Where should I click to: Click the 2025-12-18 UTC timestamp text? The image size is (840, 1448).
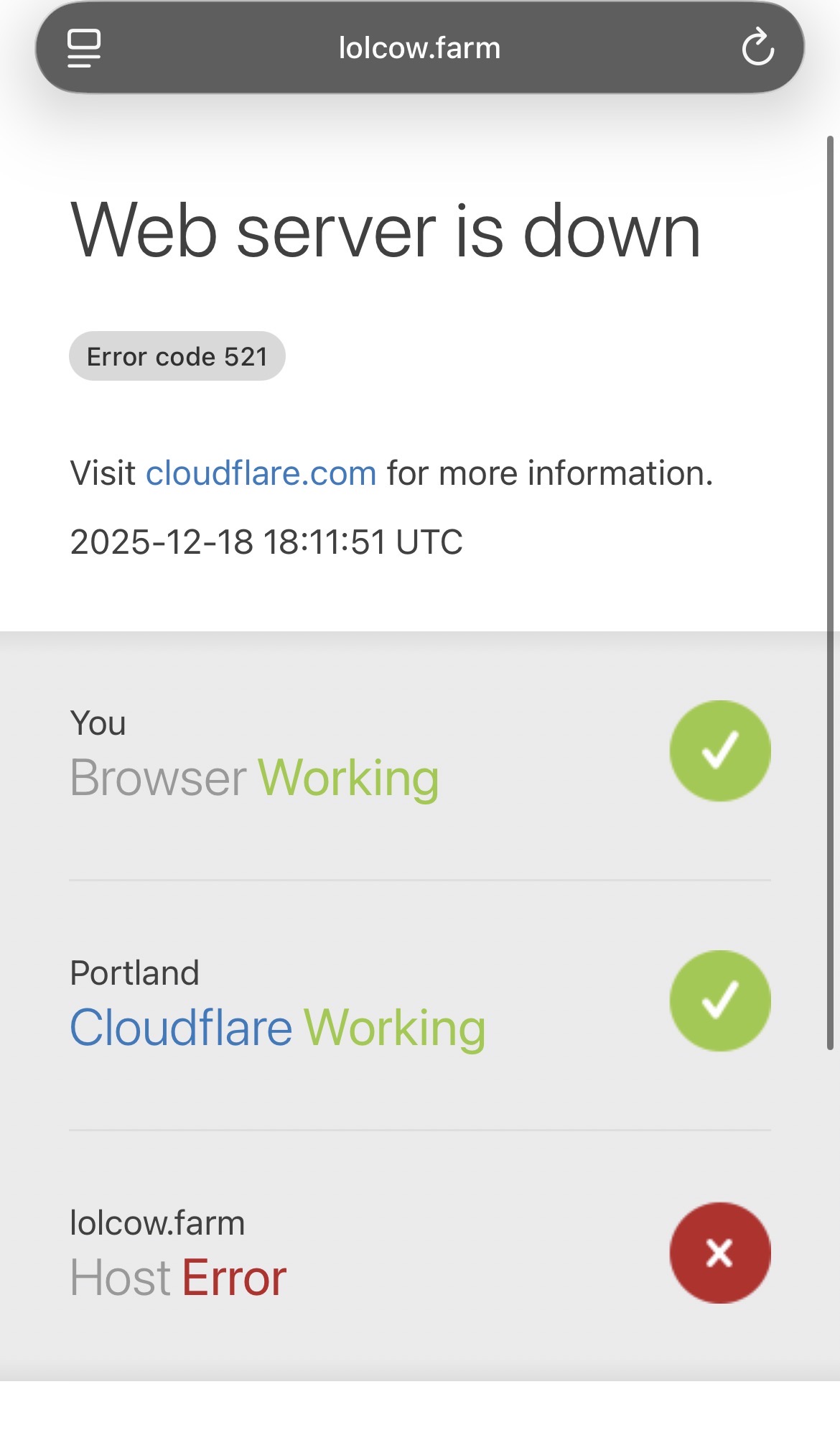266,542
